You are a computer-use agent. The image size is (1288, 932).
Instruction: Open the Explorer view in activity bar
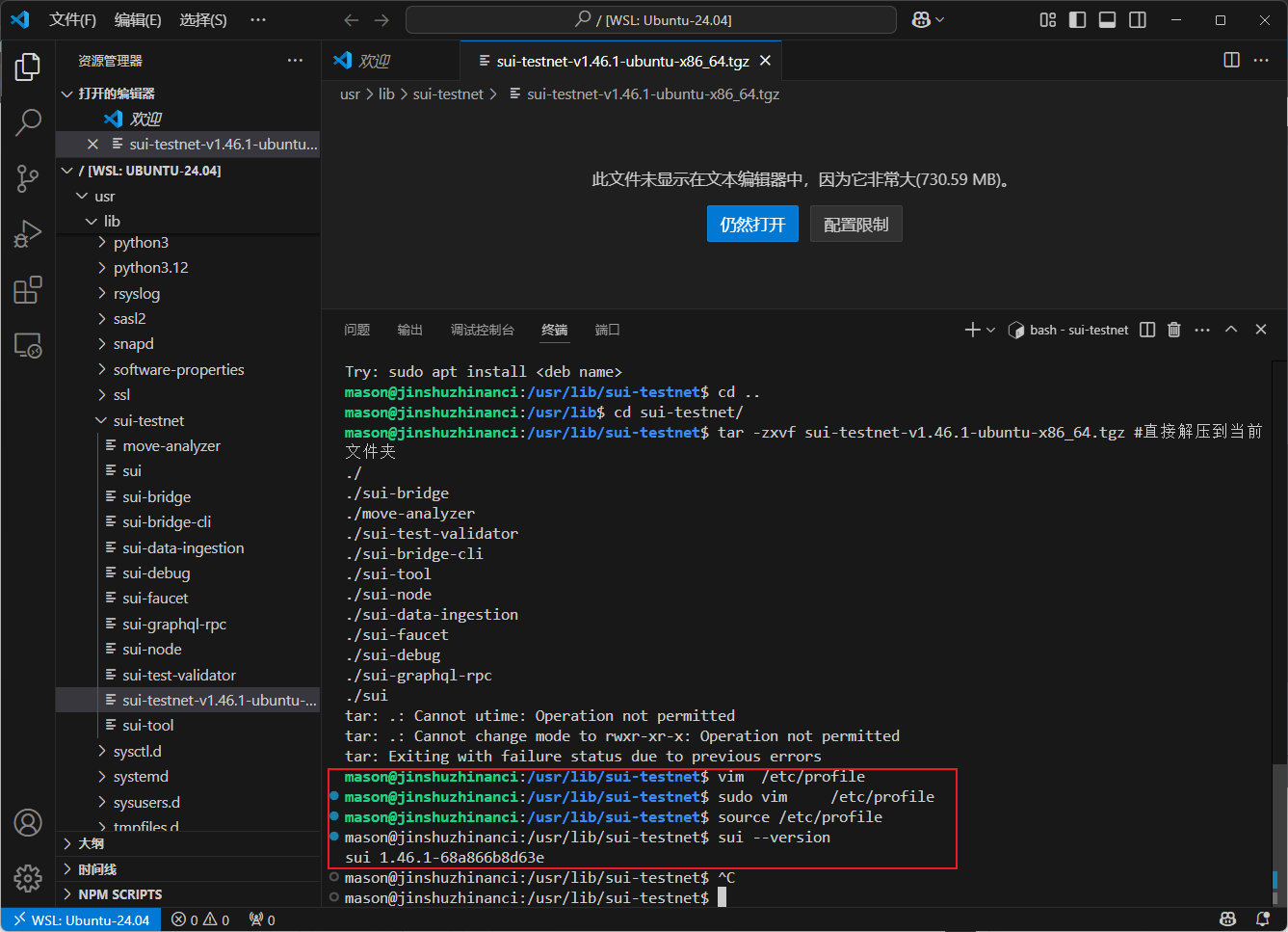click(x=28, y=67)
